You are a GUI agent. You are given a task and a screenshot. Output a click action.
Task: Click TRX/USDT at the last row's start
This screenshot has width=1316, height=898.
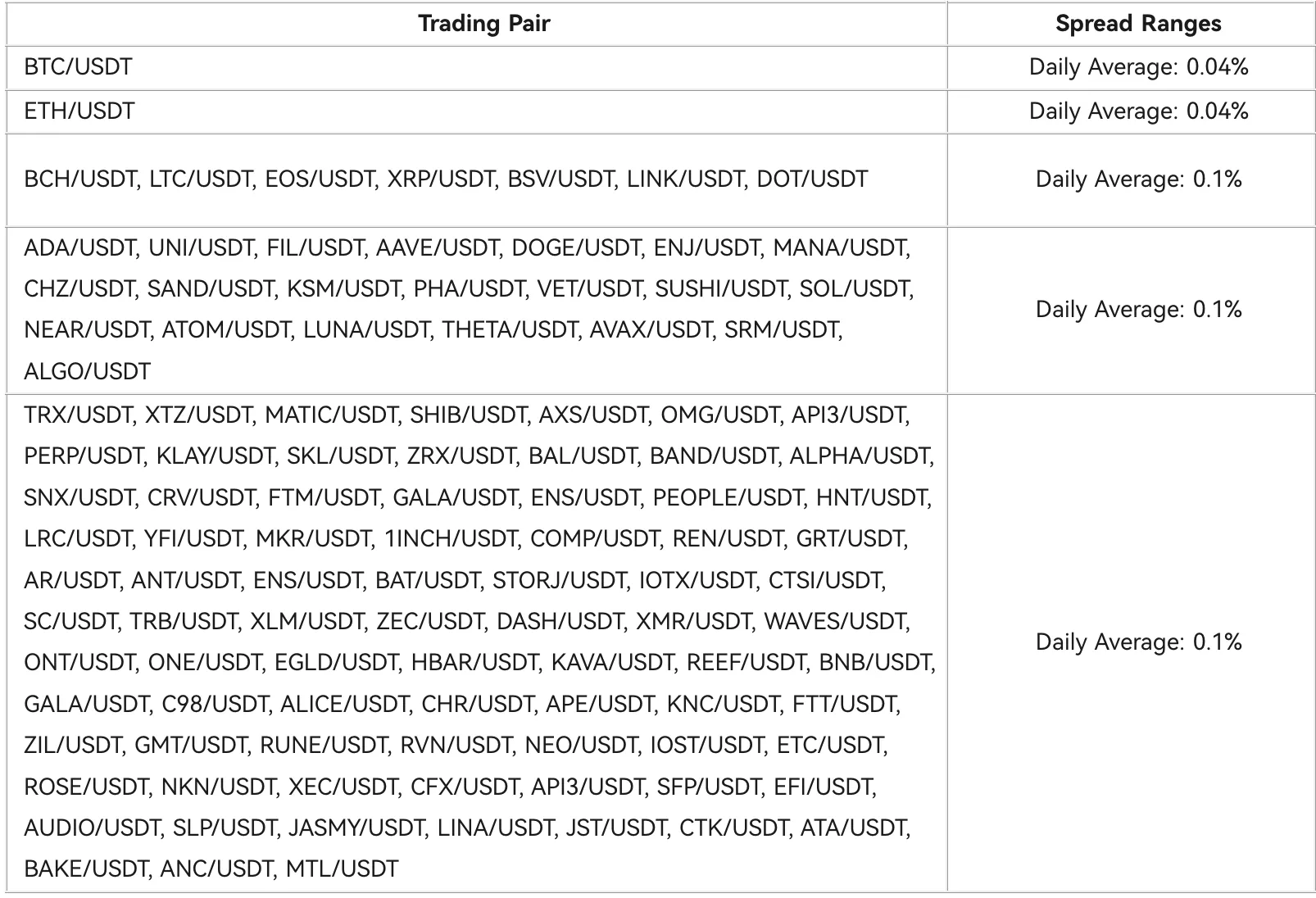pyautogui.click(x=78, y=415)
